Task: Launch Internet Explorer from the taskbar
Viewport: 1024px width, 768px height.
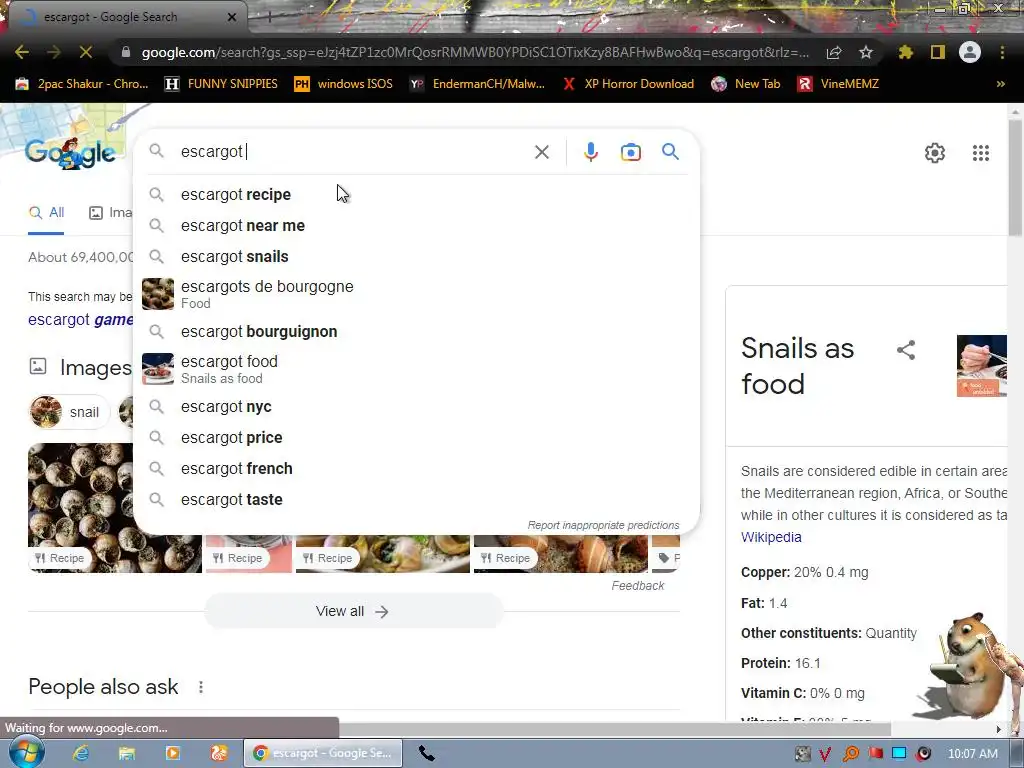Action: click(x=80, y=753)
